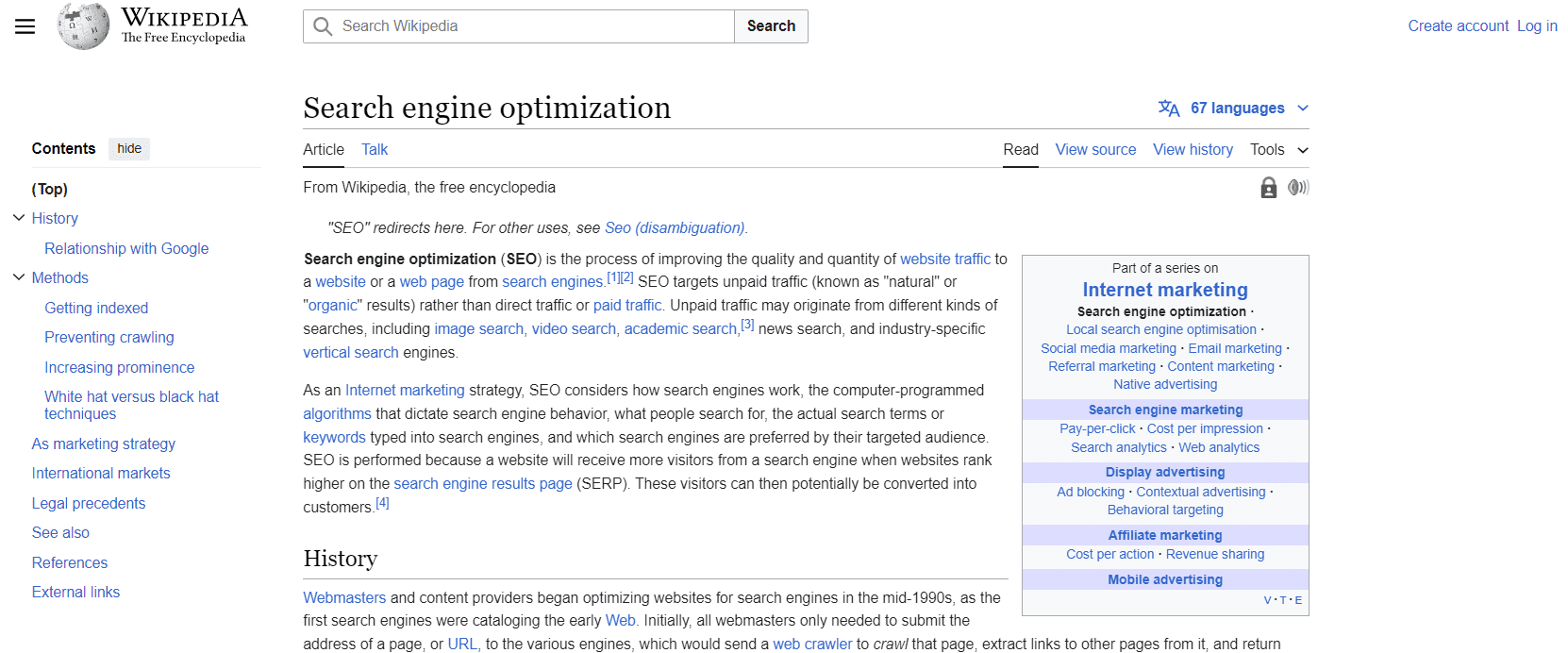Open Social media marketing link
Screen dimensions: 1568x653
(1109, 348)
